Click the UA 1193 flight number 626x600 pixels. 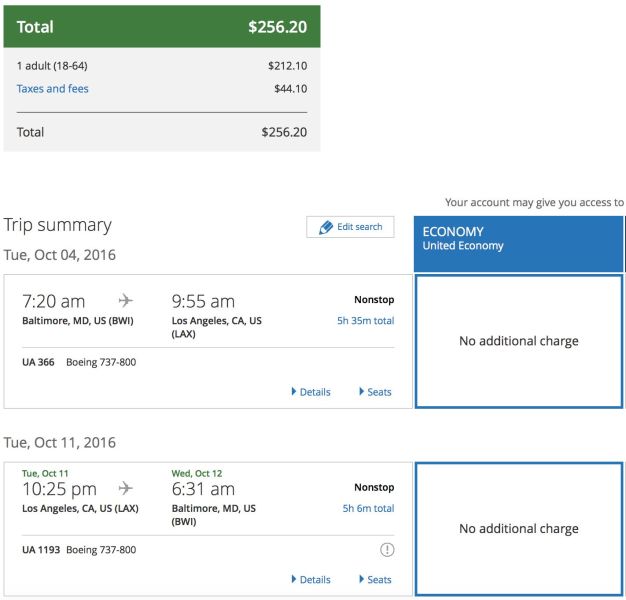(x=41, y=550)
